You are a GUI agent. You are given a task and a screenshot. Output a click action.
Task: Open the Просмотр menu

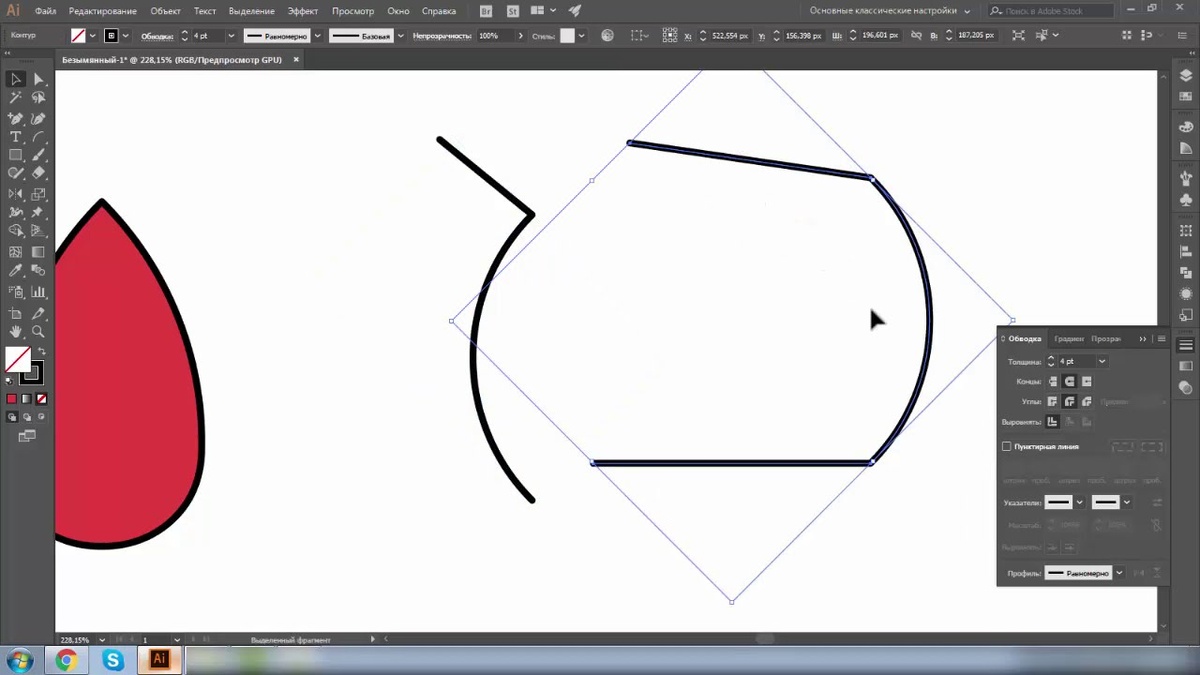(x=352, y=11)
